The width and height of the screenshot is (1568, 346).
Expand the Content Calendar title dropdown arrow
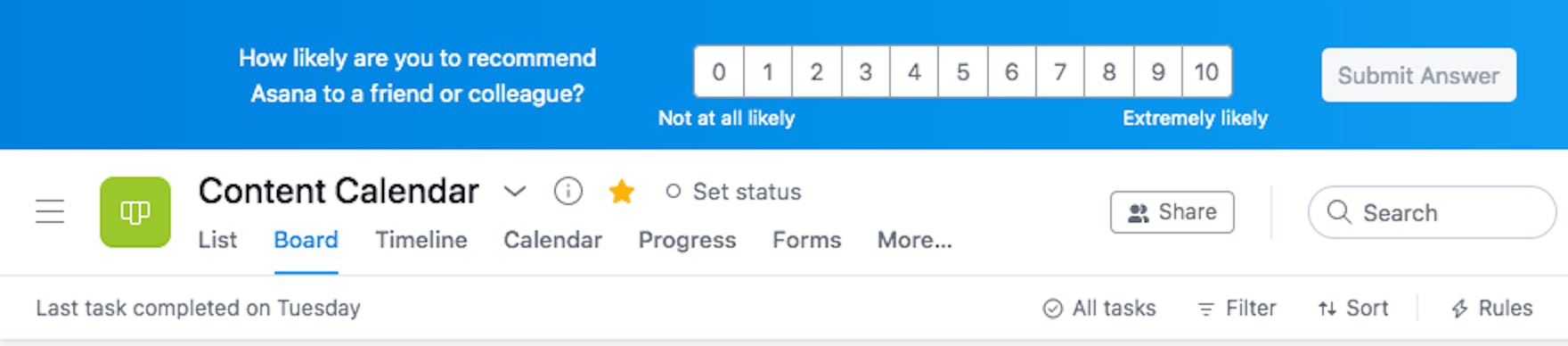[515, 191]
